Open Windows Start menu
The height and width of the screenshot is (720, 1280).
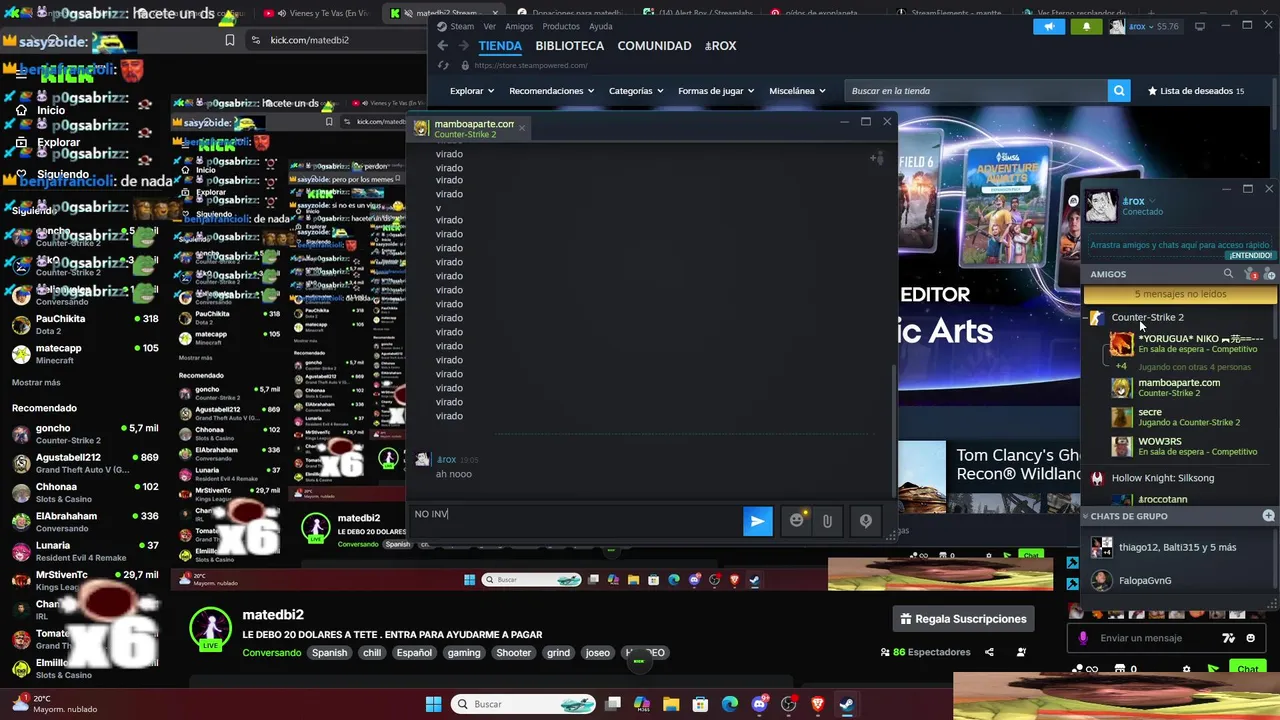(433, 704)
